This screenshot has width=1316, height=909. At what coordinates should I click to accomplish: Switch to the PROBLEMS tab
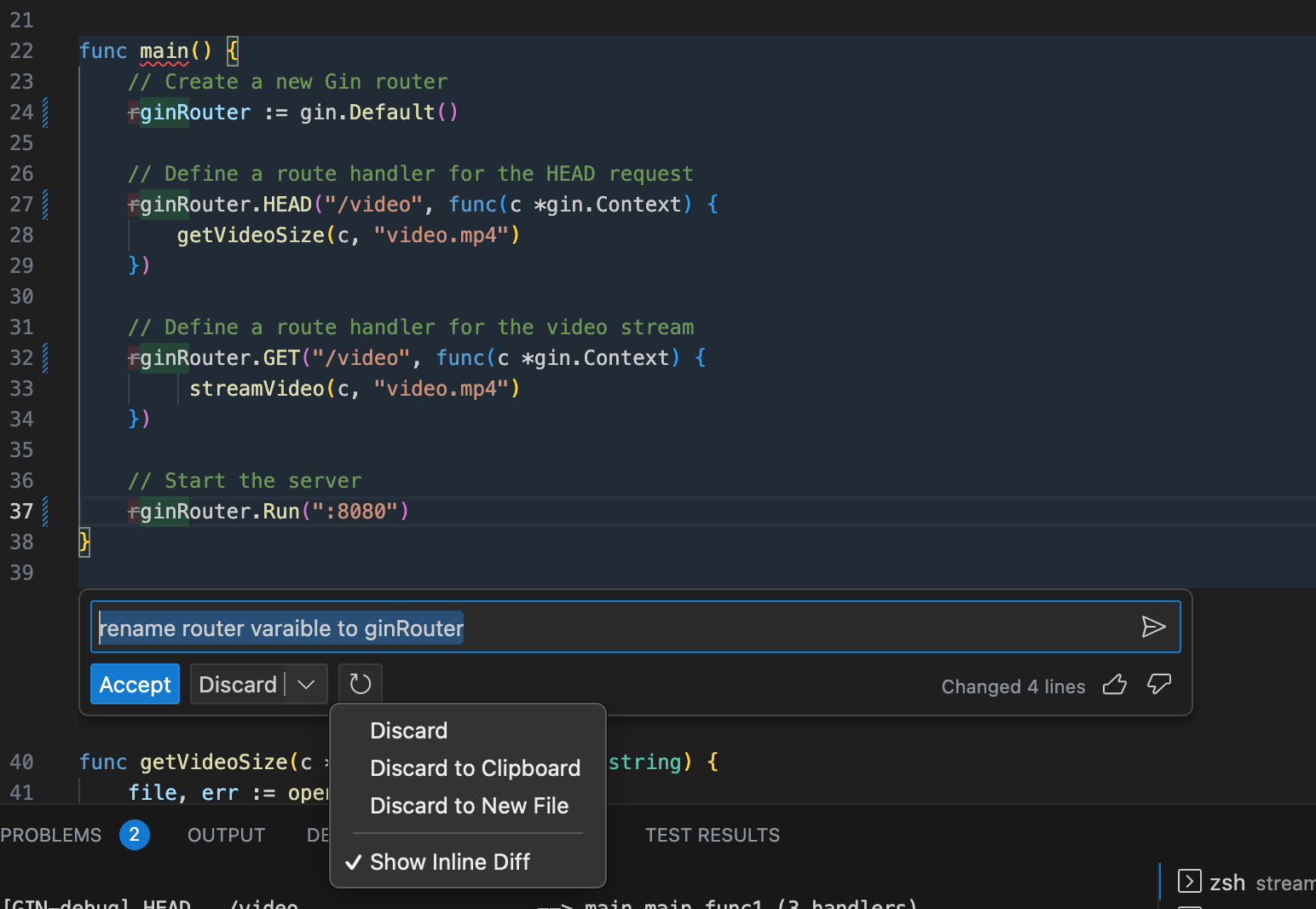coord(51,835)
